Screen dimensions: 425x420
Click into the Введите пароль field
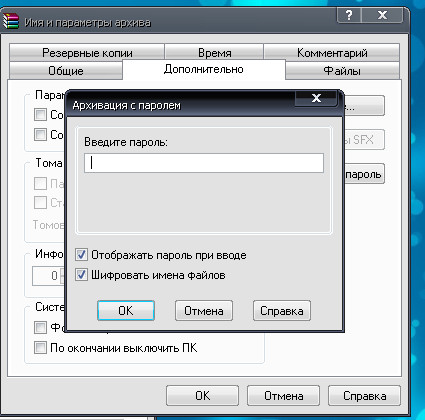pos(204,163)
